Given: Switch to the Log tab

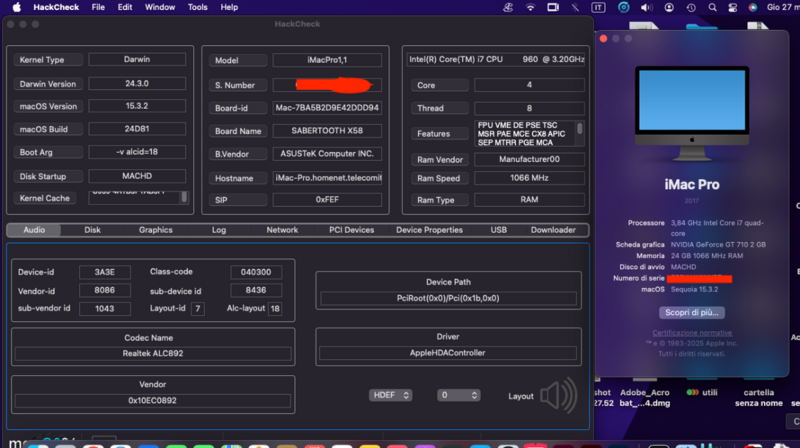Looking at the screenshot, I should (219, 230).
